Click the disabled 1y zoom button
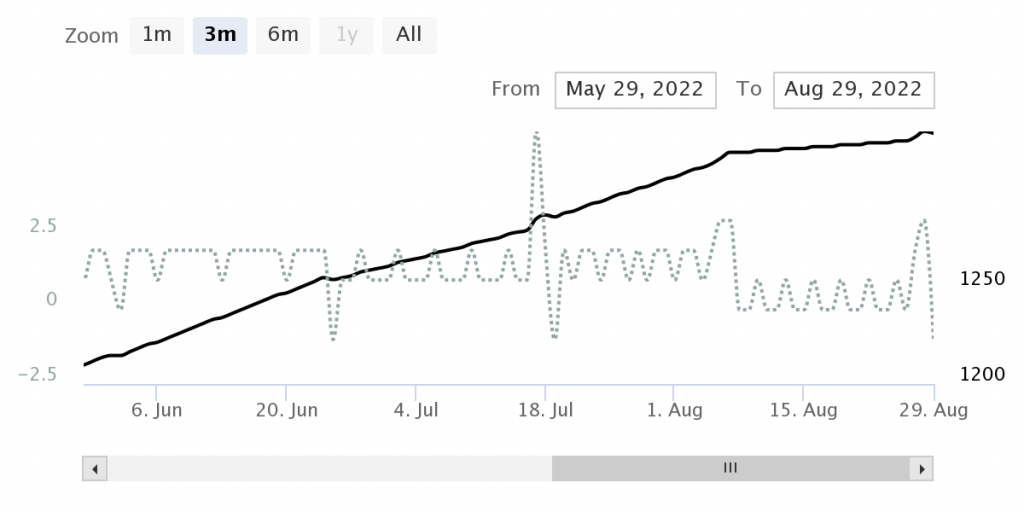 point(346,35)
